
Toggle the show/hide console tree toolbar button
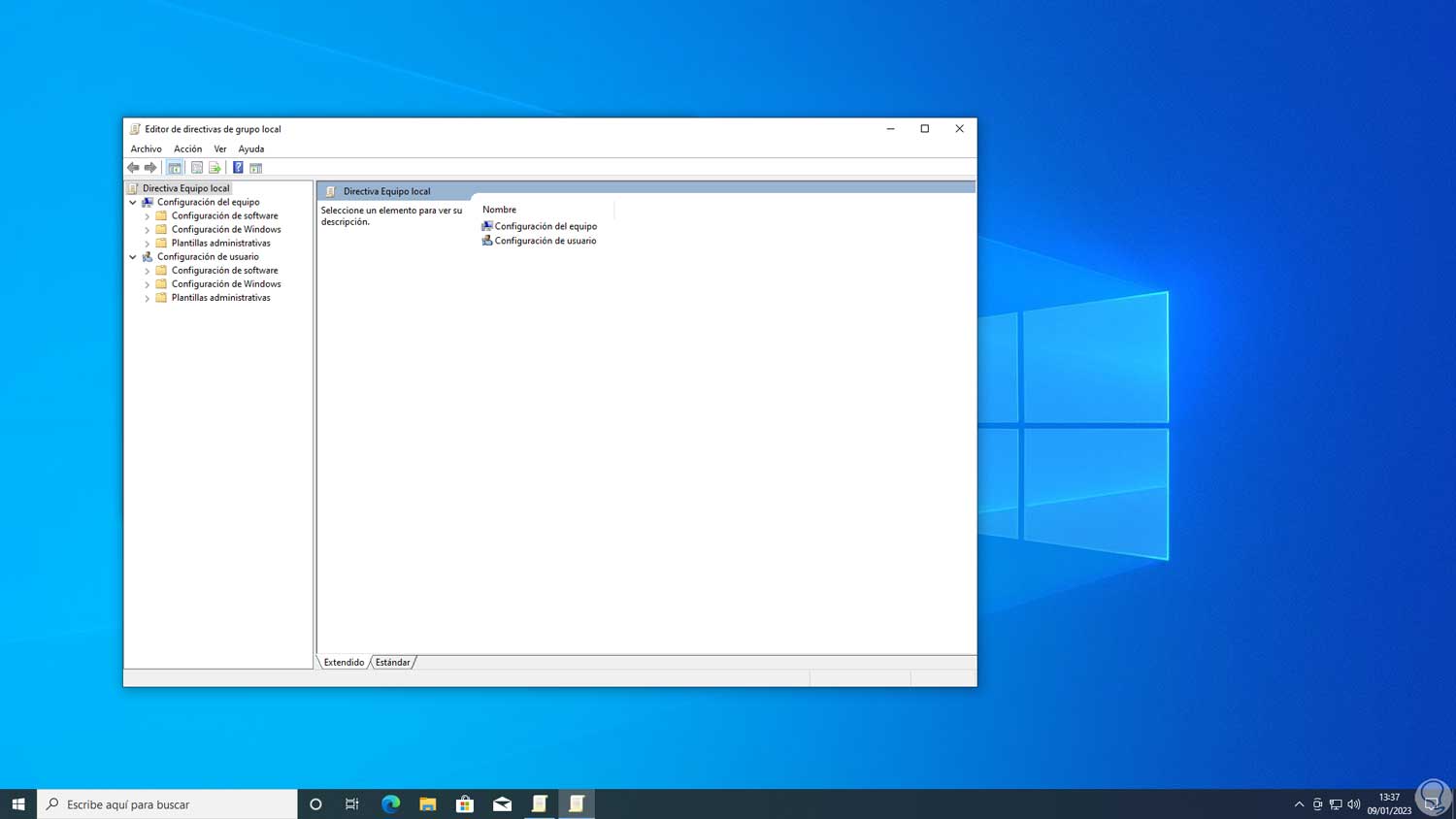(x=175, y=168)
